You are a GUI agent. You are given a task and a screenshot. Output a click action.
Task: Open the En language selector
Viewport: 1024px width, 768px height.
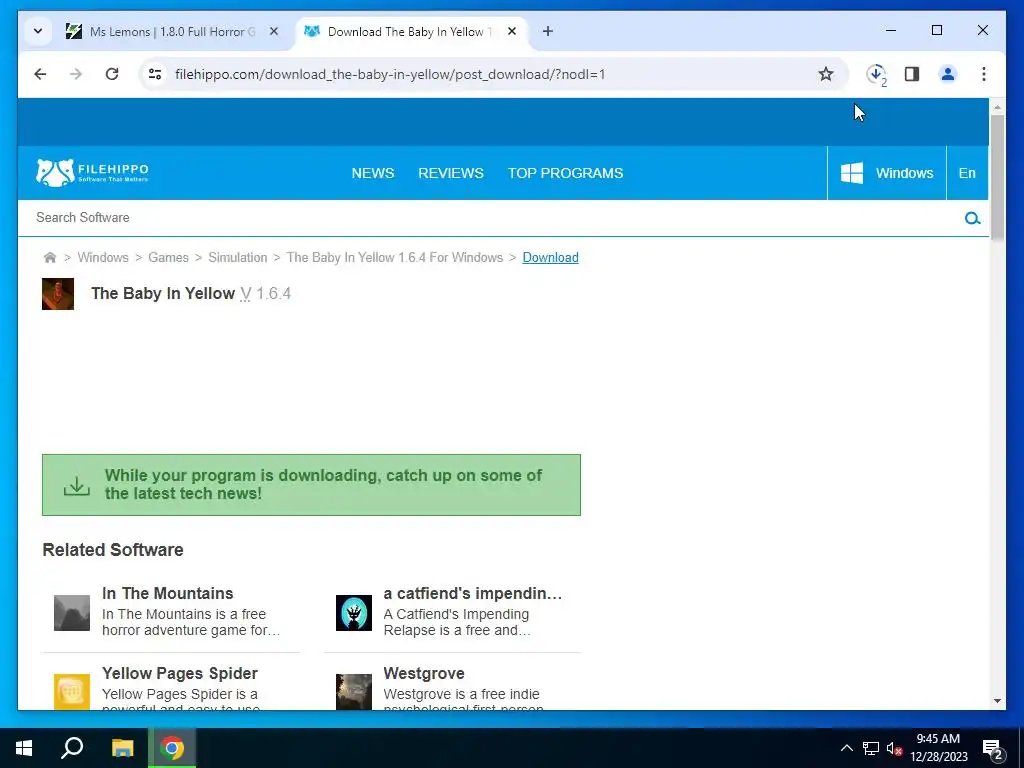click(967, 173)
